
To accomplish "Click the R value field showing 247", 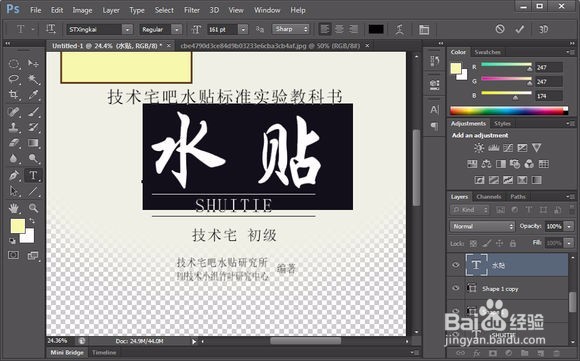I will click(549, 67).
